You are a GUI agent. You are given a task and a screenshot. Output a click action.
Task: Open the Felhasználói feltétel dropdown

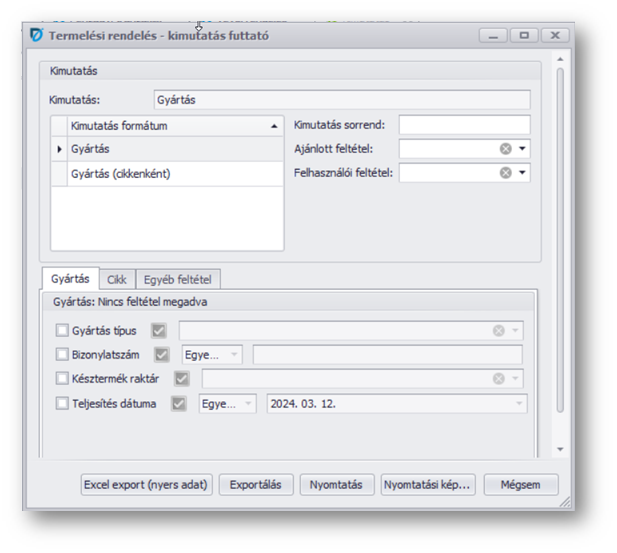coord(522,173)
